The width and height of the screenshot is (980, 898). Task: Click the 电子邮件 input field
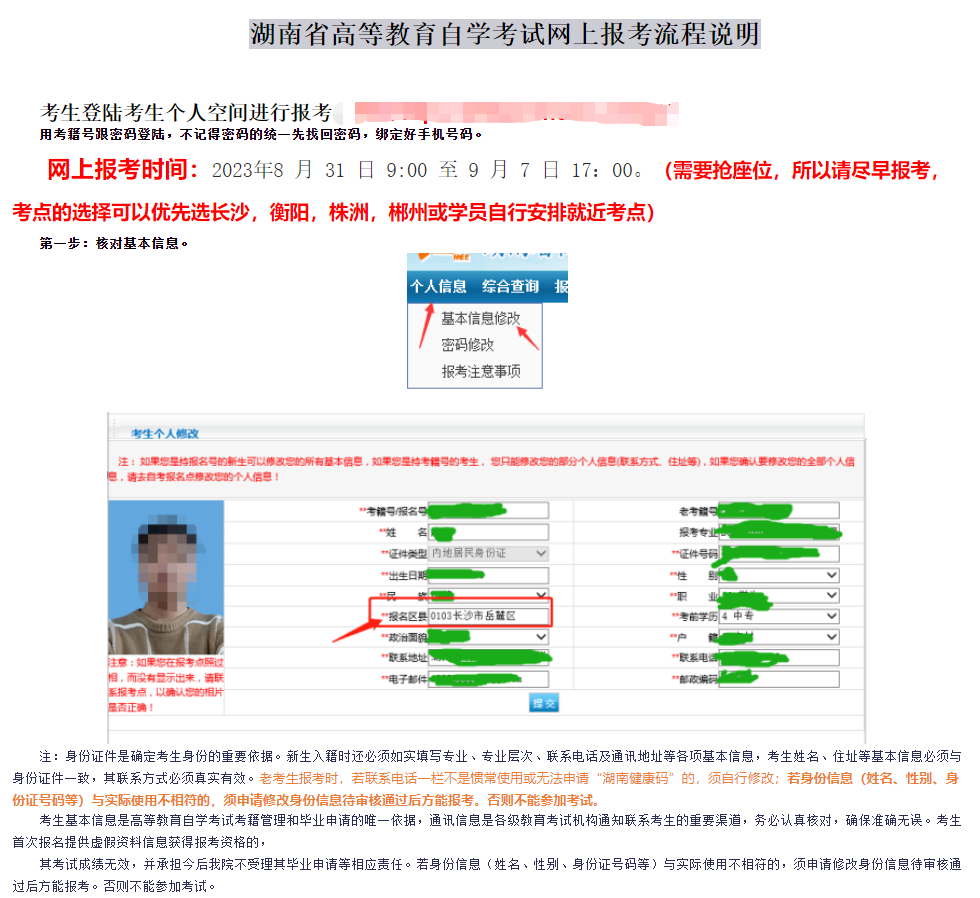(x=488, y=679)
